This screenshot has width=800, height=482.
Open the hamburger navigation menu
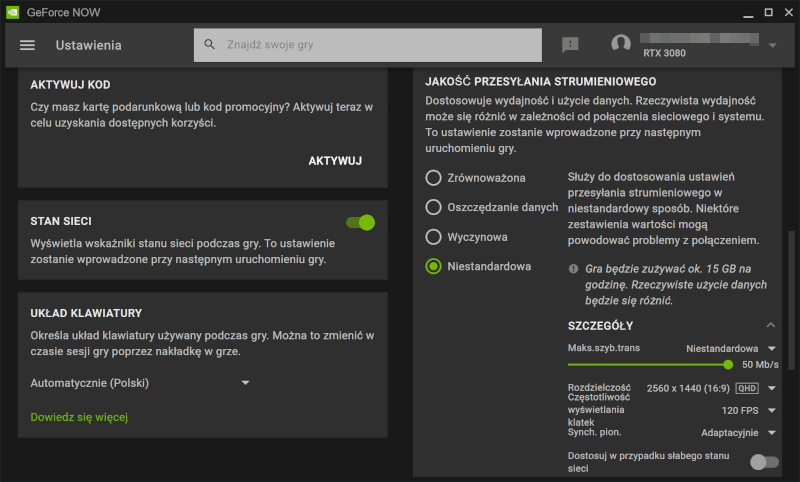[x=27, y=45]
